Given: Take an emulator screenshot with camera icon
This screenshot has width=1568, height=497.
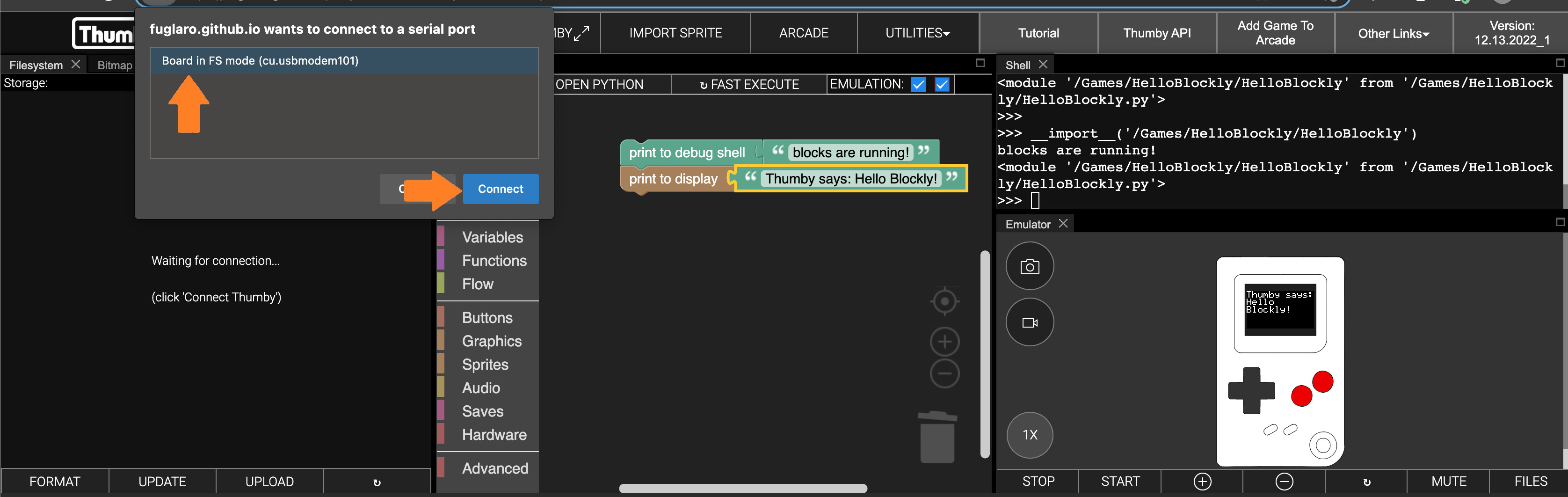Looking at the screenshot, I should coord(1029,266).
